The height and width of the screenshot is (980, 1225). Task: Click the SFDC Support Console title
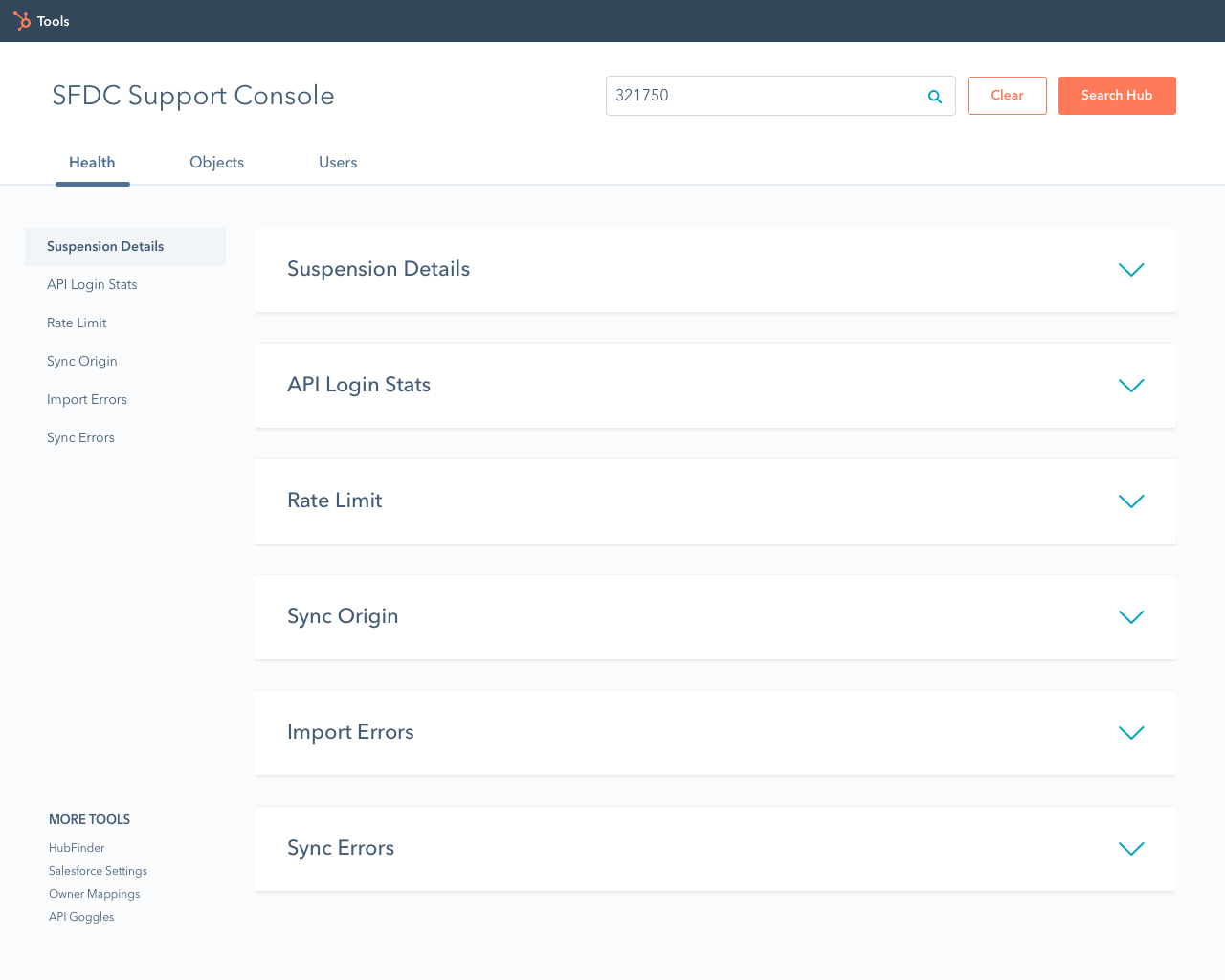[193, 96]
